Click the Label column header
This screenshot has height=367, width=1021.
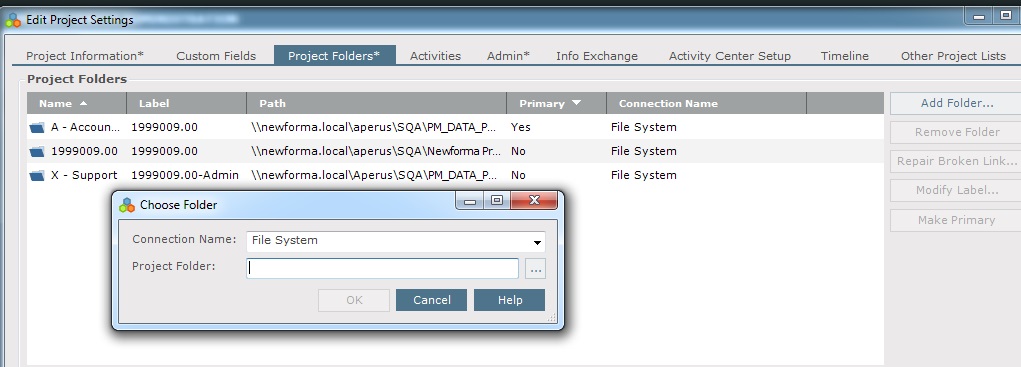point(186,103)
